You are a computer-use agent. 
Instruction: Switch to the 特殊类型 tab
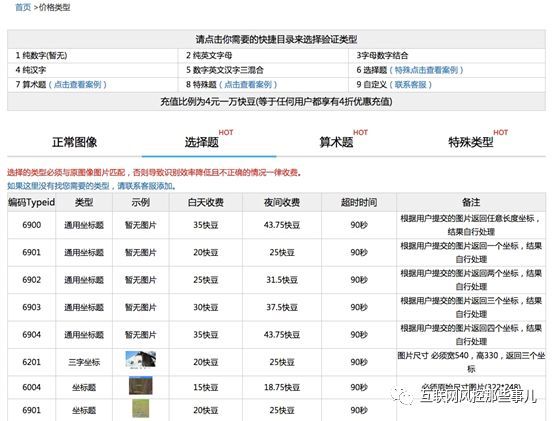[x=471, y=142]
